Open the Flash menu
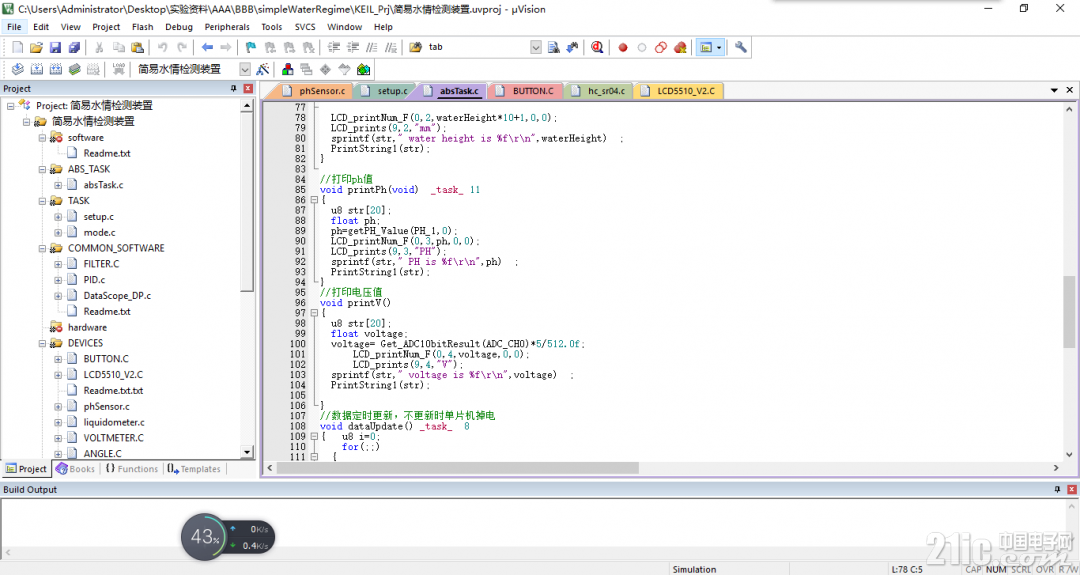Image resolution: width=1080 pixels, height=575 pixels. point(143,27)
